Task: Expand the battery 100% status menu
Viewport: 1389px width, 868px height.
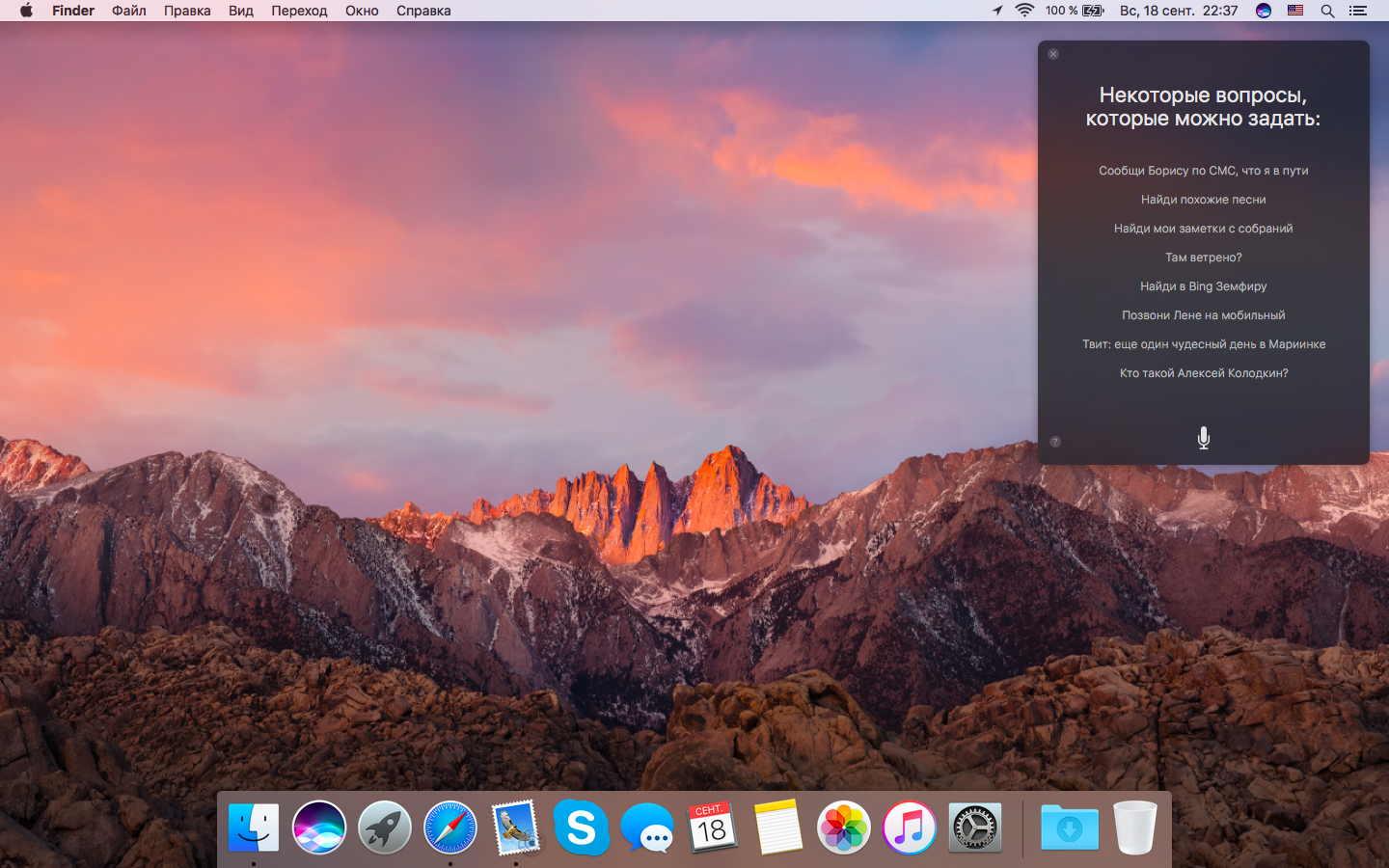Action: coord(1075,11)
